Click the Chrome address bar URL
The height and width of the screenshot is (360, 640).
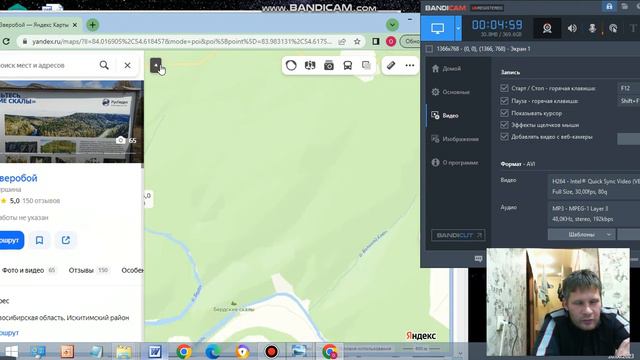pos(182,41)
